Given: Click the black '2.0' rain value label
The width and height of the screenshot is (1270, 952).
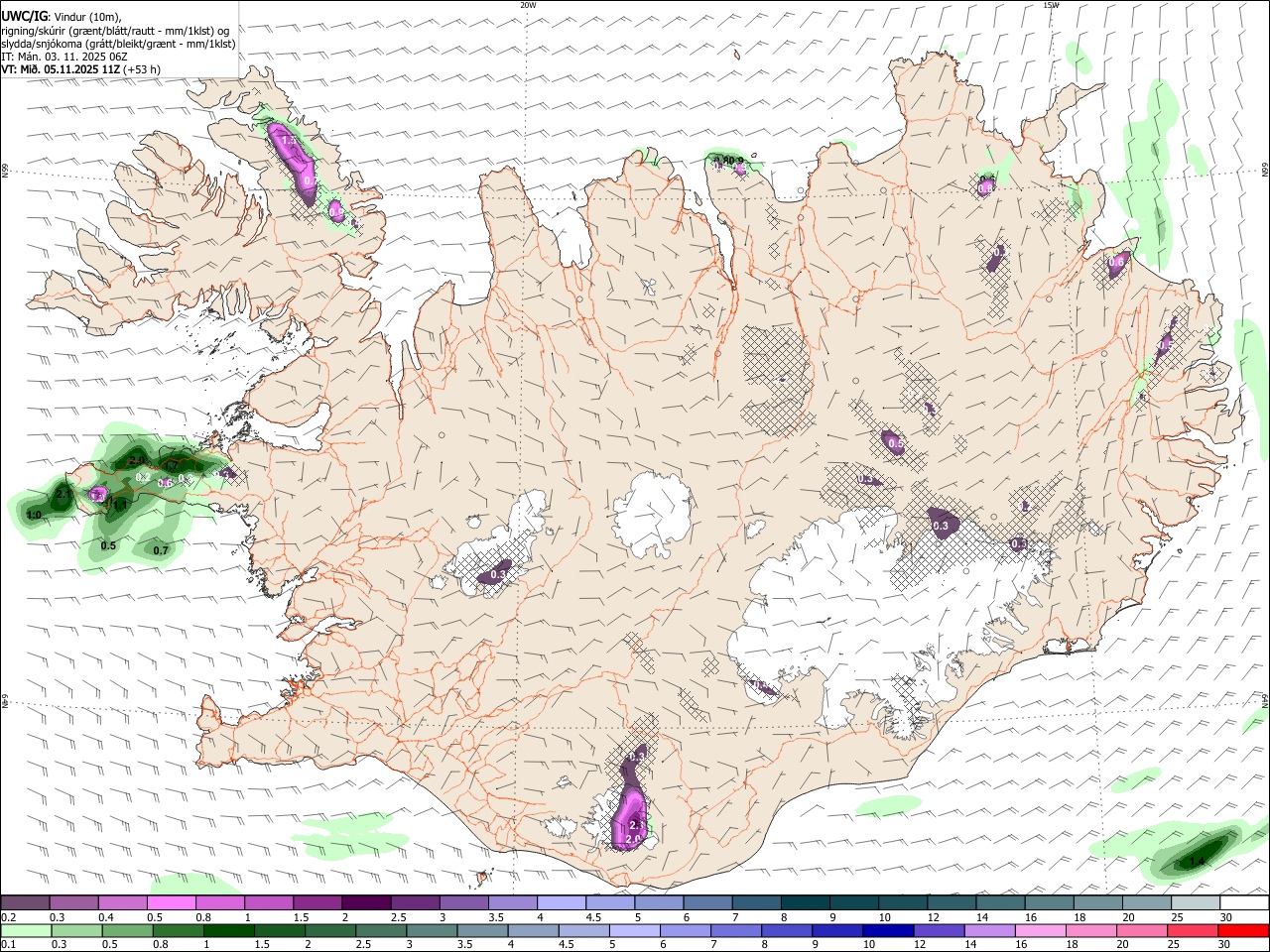Looking at the screenshot, I should [137, 460].
